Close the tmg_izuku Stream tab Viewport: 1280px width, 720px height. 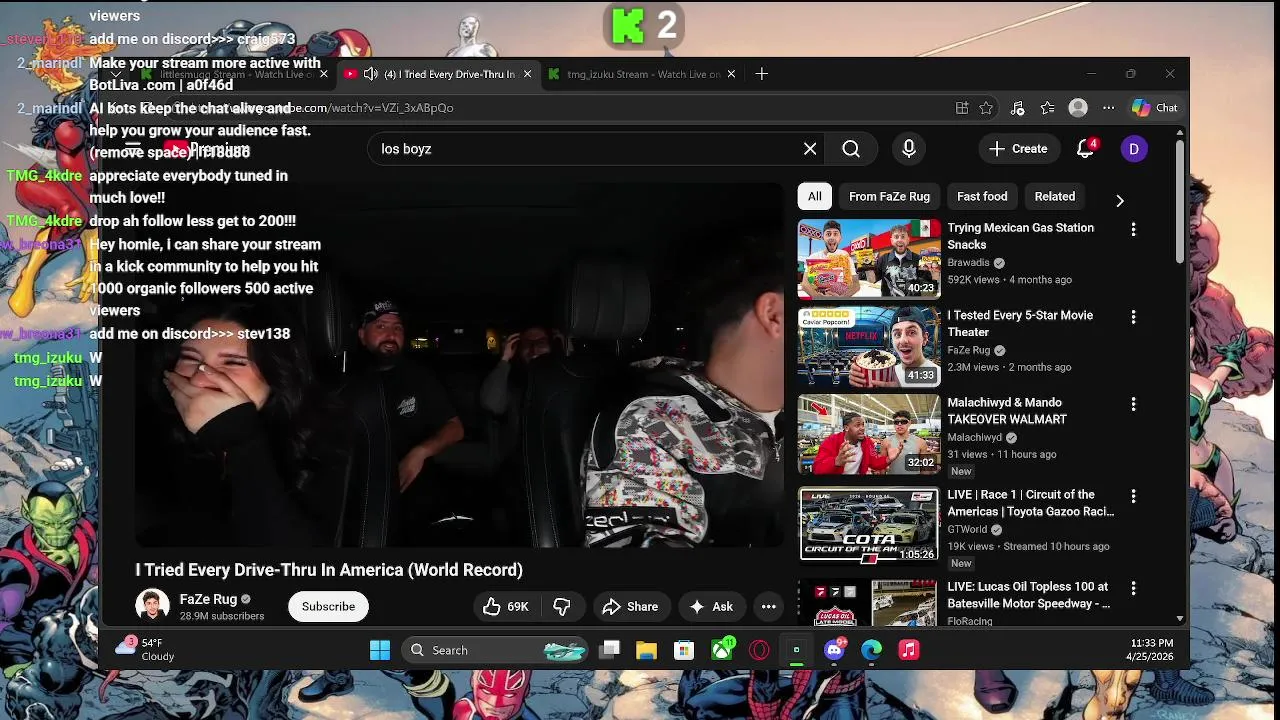click(x=731, y=74)
